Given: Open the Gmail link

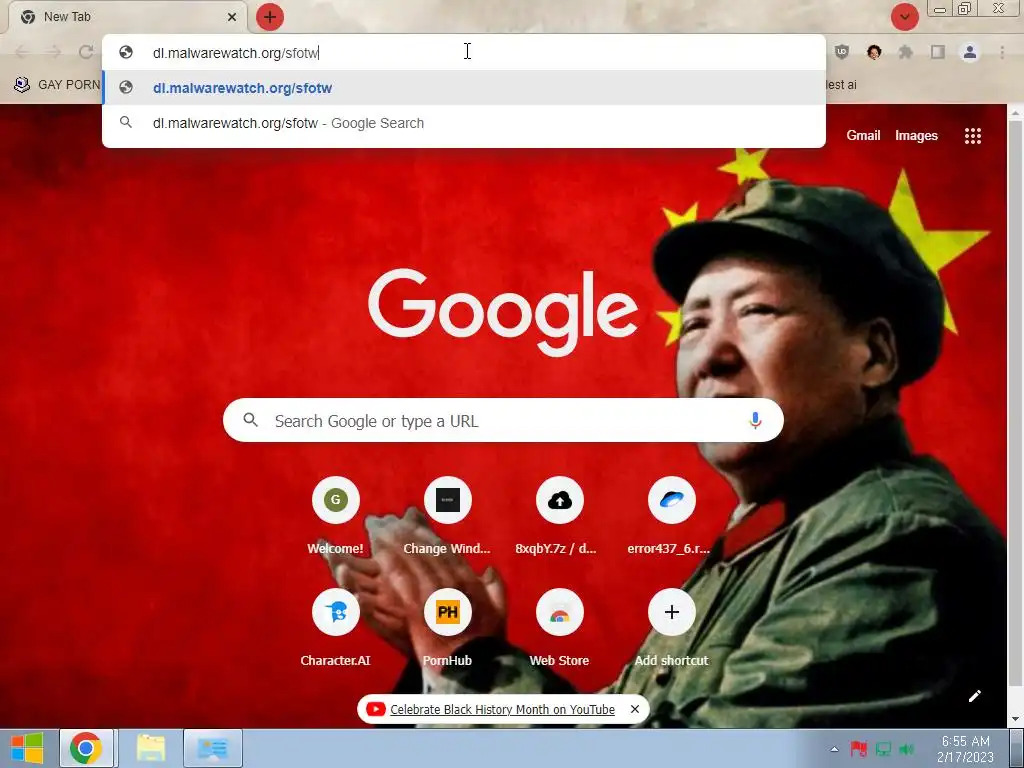Looking at the screenshot, I should point(863,135).
